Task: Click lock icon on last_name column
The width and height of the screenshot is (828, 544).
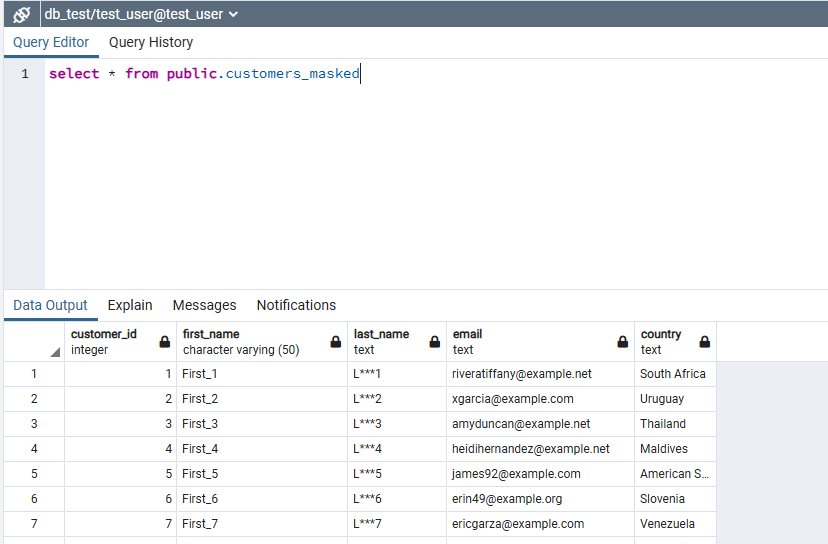Action: tap(435, 342)
